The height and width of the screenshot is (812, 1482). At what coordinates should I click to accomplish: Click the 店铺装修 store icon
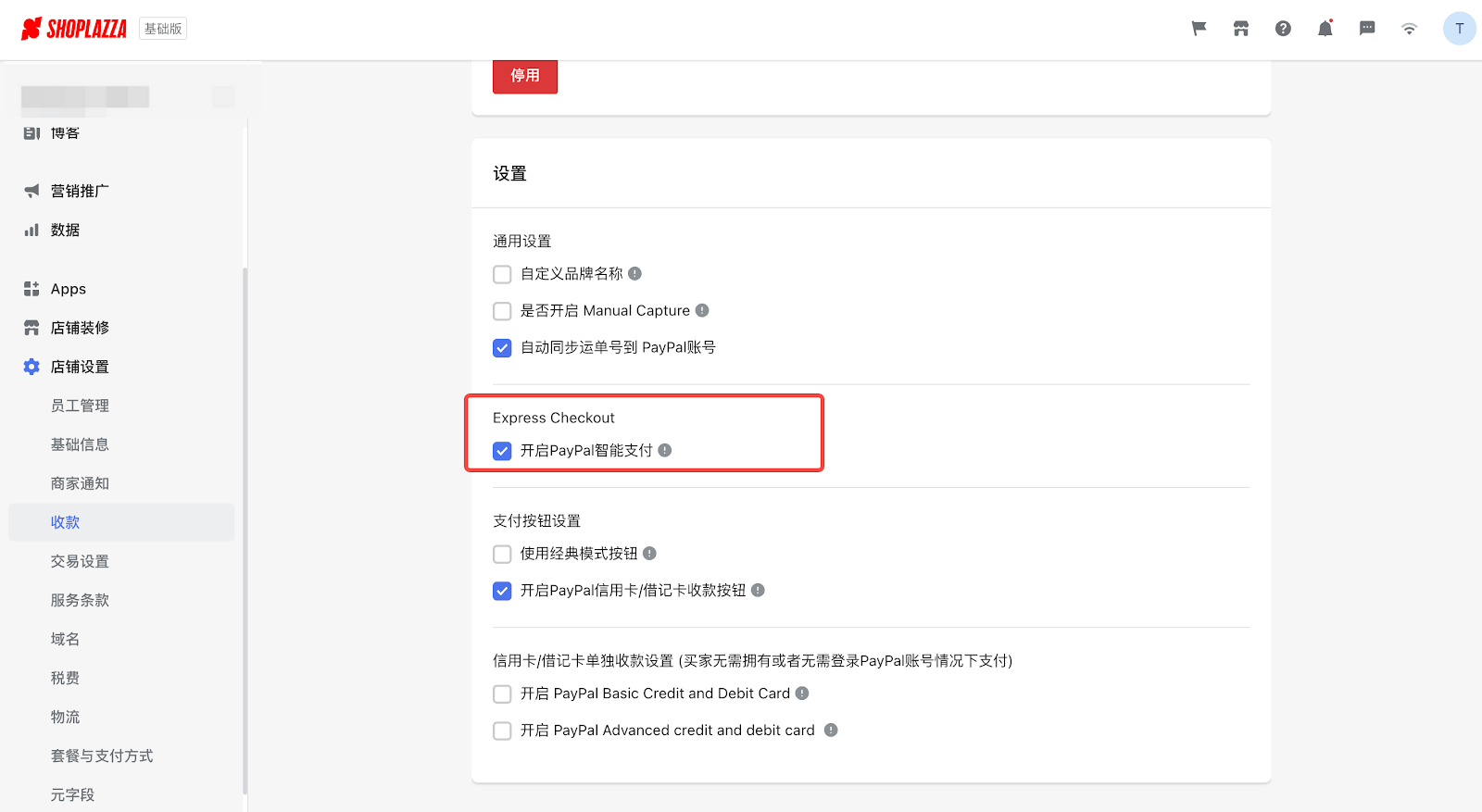pyautogui.click(x=31, y=328)
